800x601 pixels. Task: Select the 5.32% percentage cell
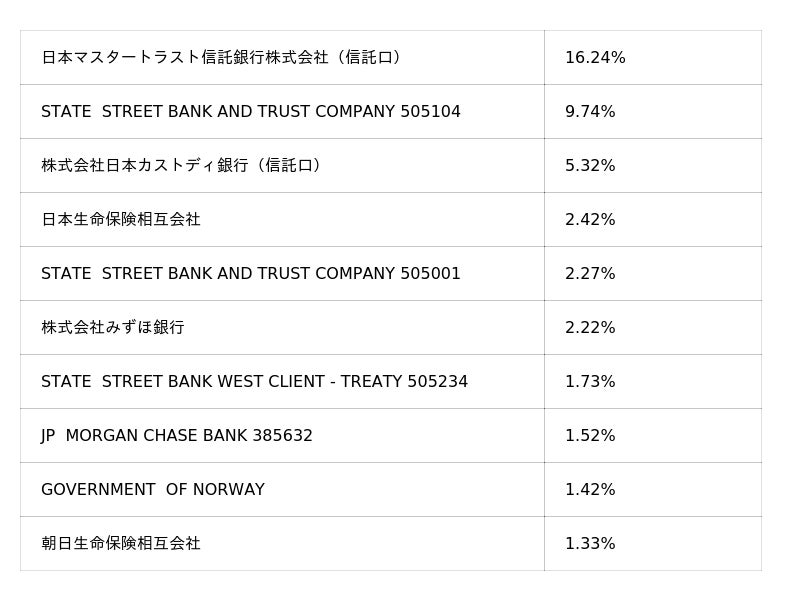click(590, 166)
